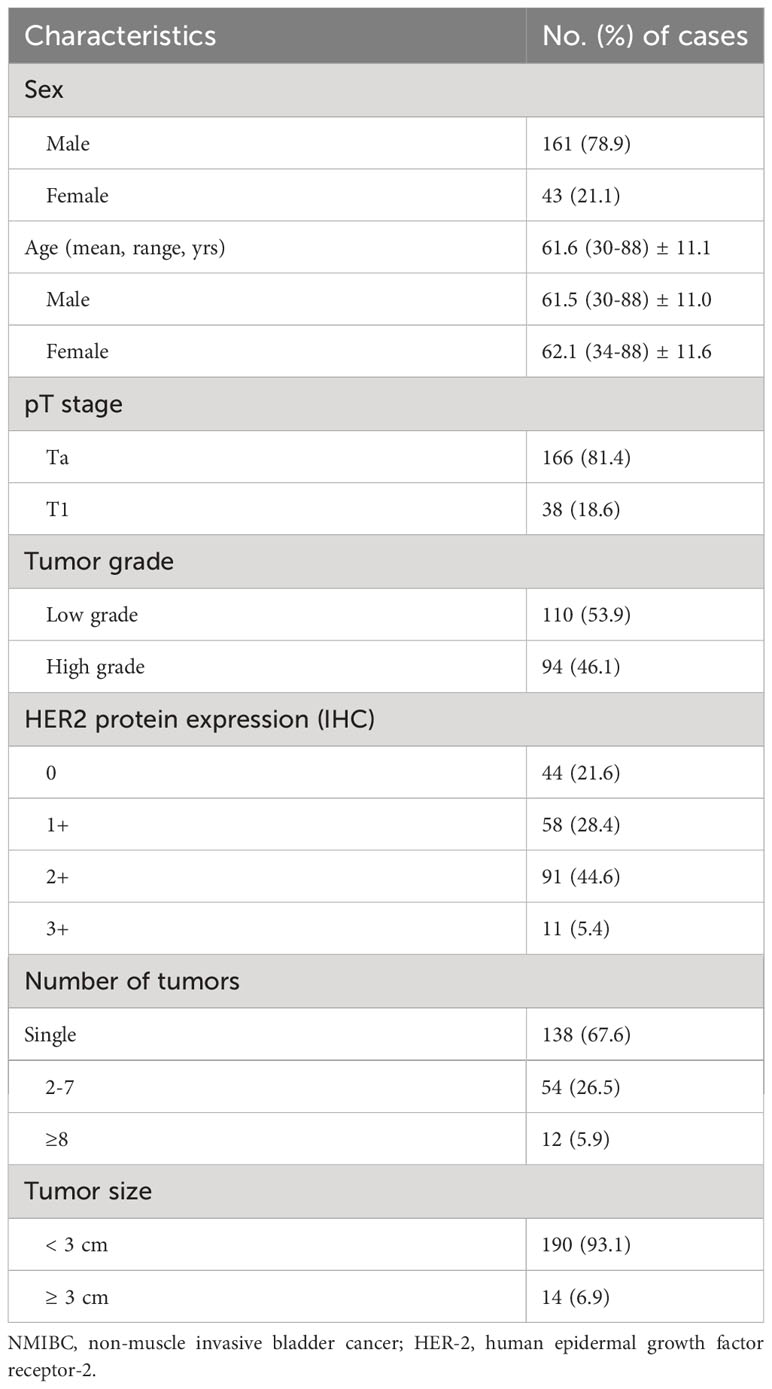This screenshot has width=772, height=1389.
Task: Click the No. (%) of cases header
Action: click(645, 37)
